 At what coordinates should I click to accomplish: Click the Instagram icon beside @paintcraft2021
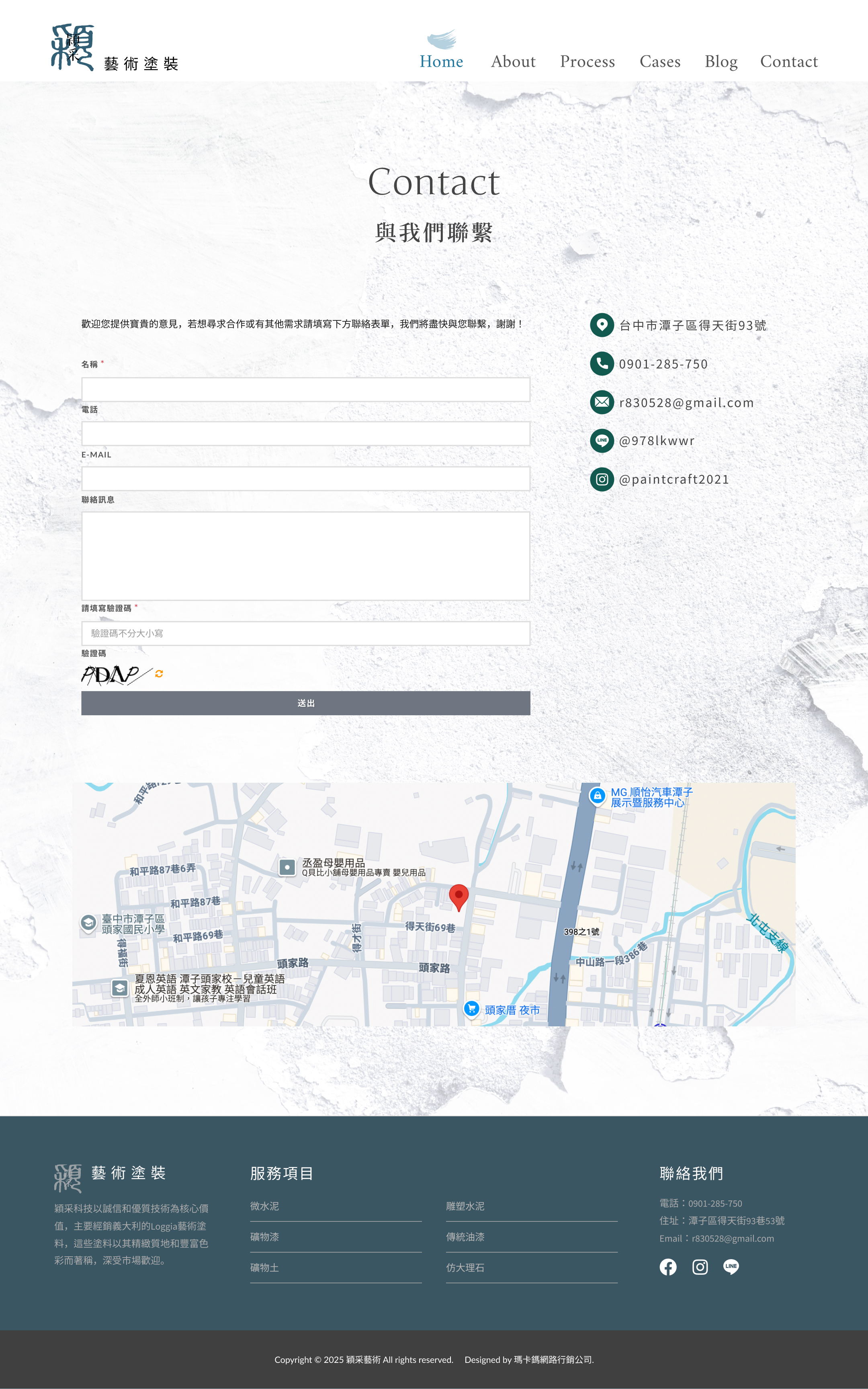coord(602,479)
